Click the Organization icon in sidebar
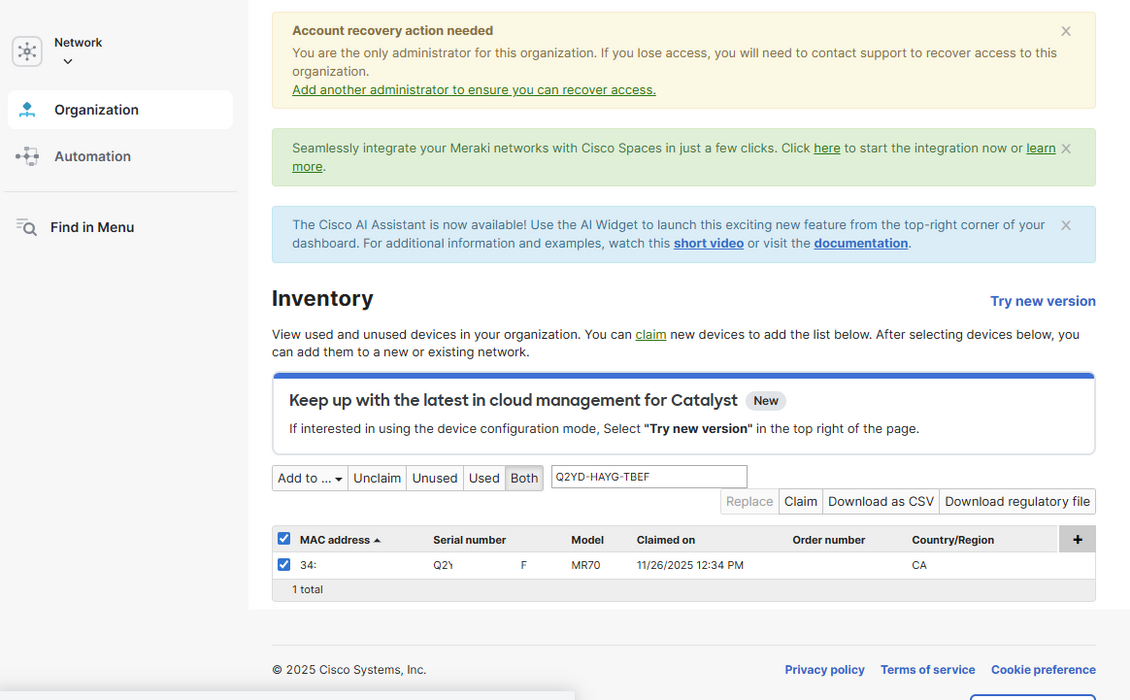This screenshot has height=700, width=1130. coord(27,110)
